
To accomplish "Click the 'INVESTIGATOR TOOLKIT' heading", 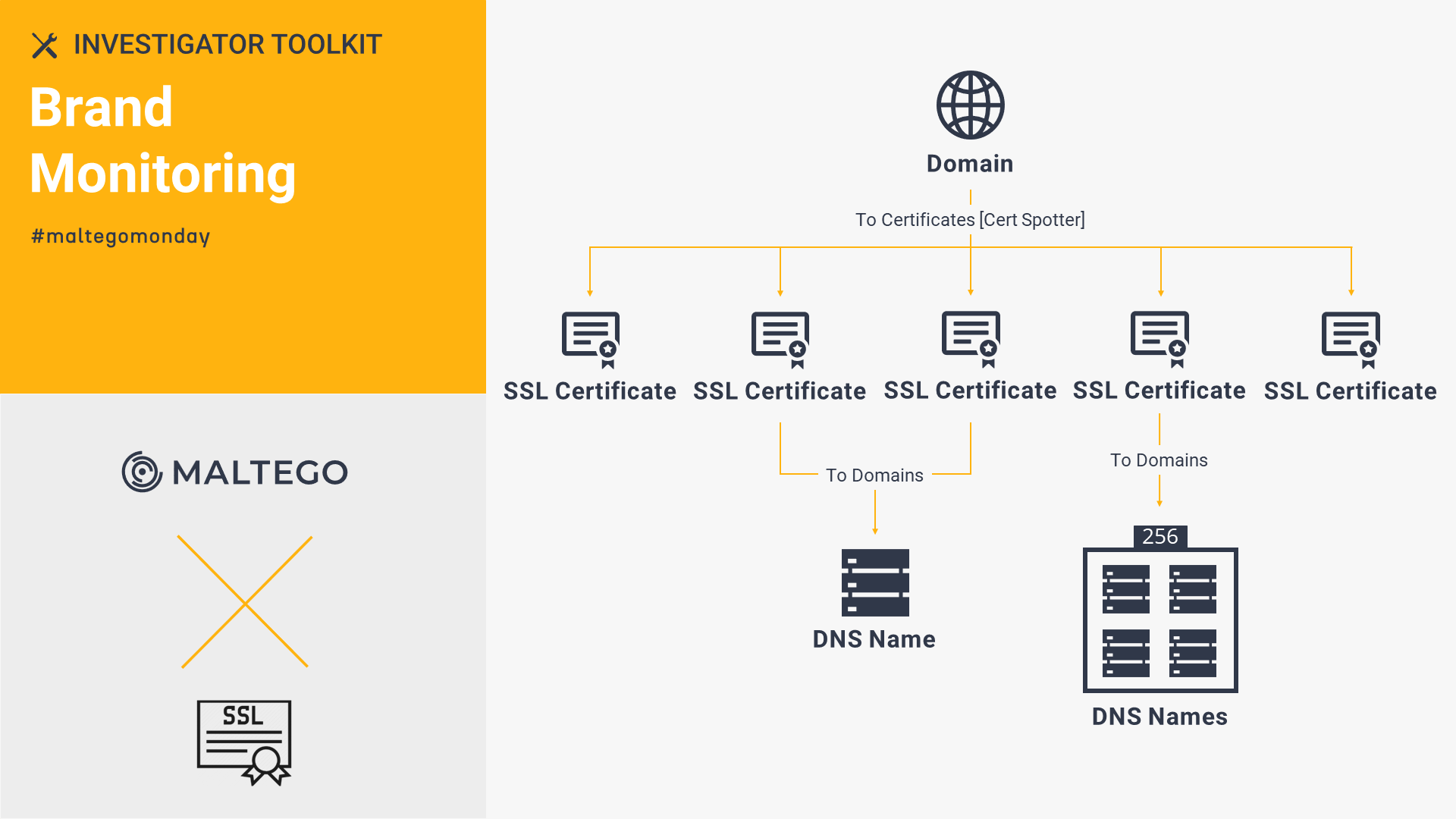I will (x=227, y=45).
